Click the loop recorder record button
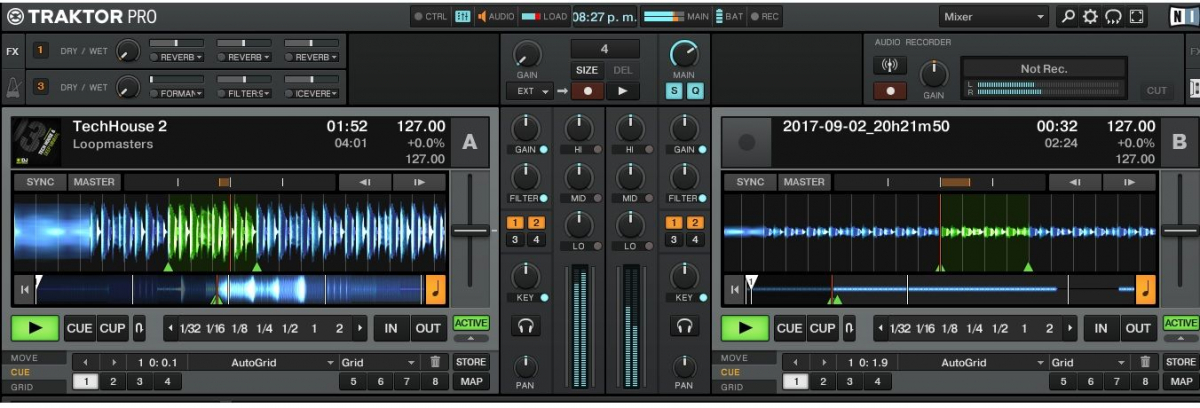 tap(587, 91)
